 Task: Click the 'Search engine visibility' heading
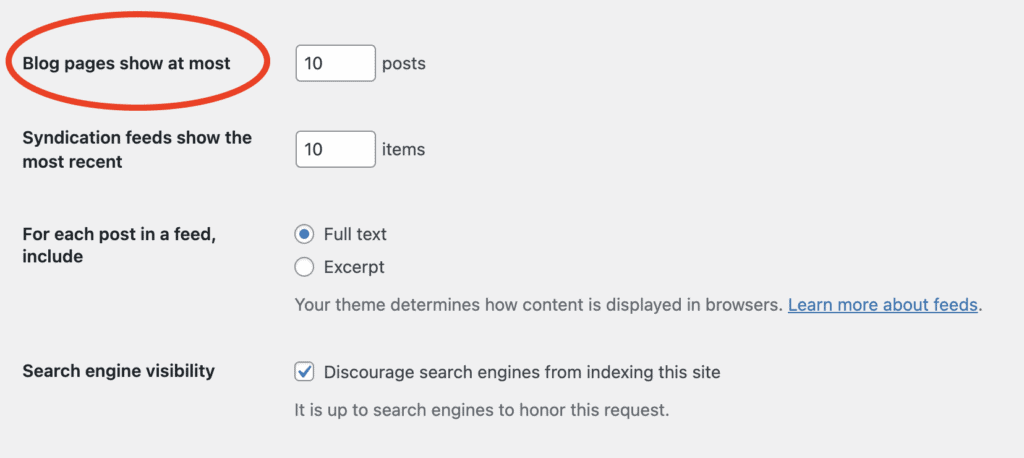pos(119,371)
